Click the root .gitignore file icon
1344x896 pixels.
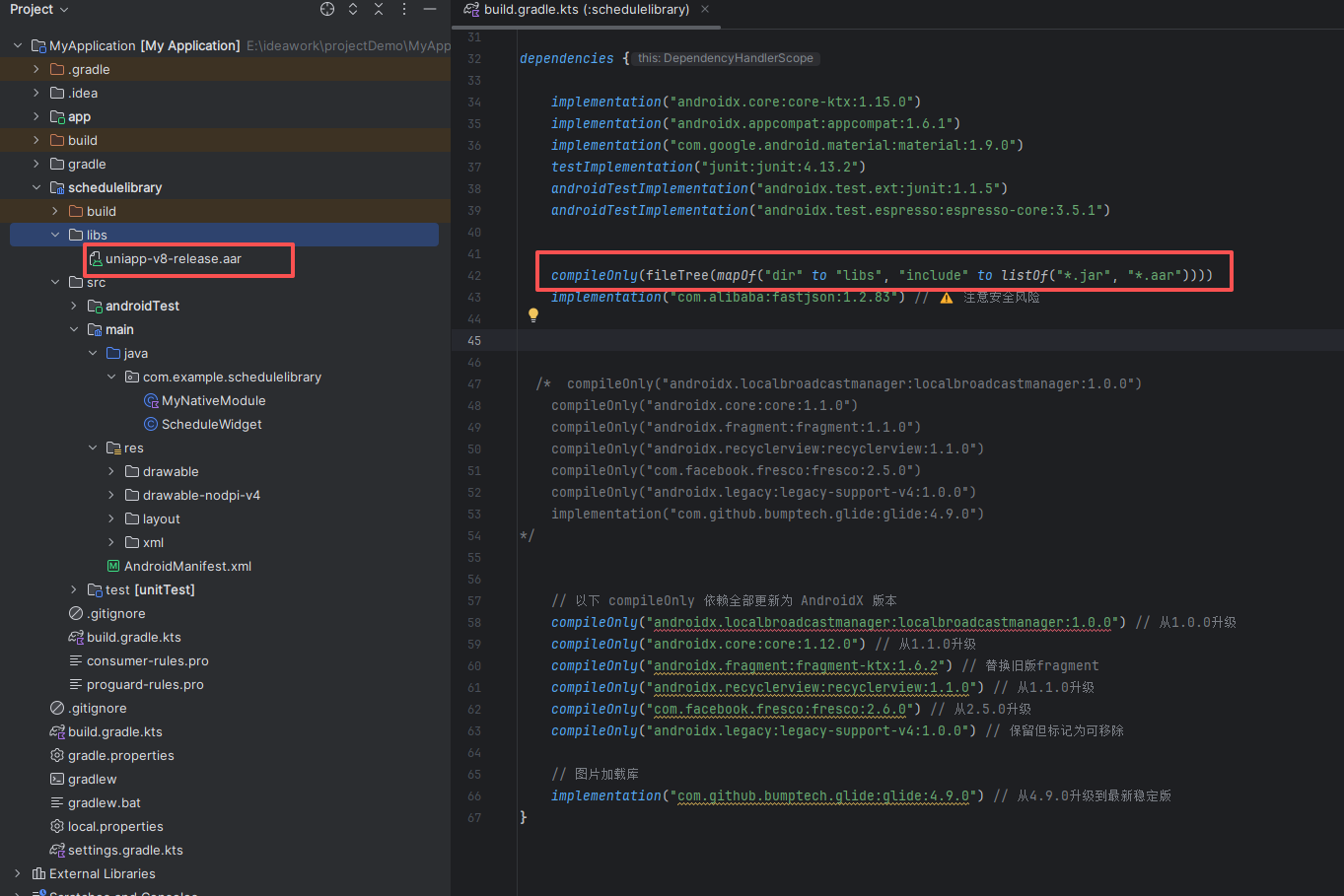(x=57, y=708)
